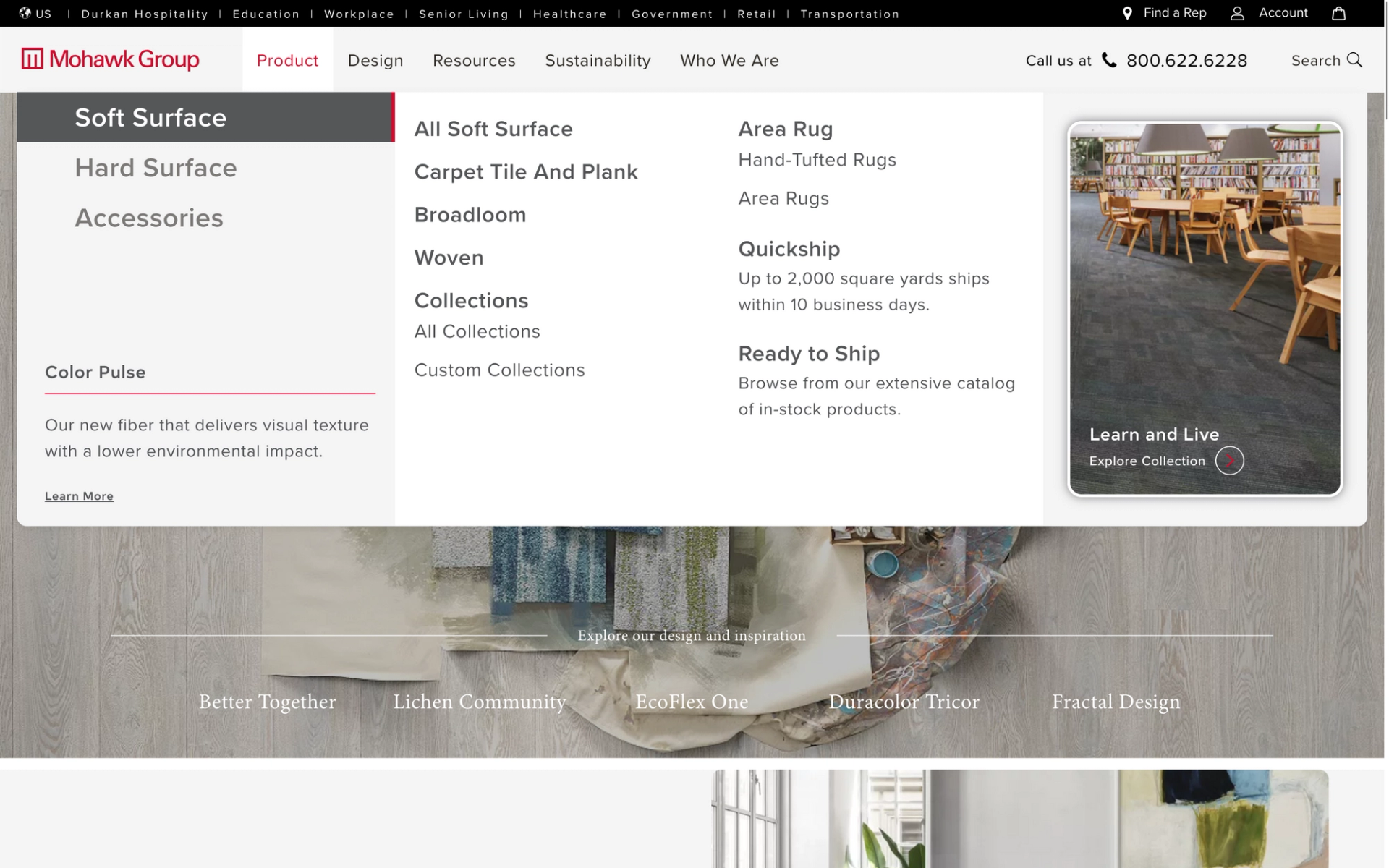Click the search magnifying glass icon

pos(1354,60)
